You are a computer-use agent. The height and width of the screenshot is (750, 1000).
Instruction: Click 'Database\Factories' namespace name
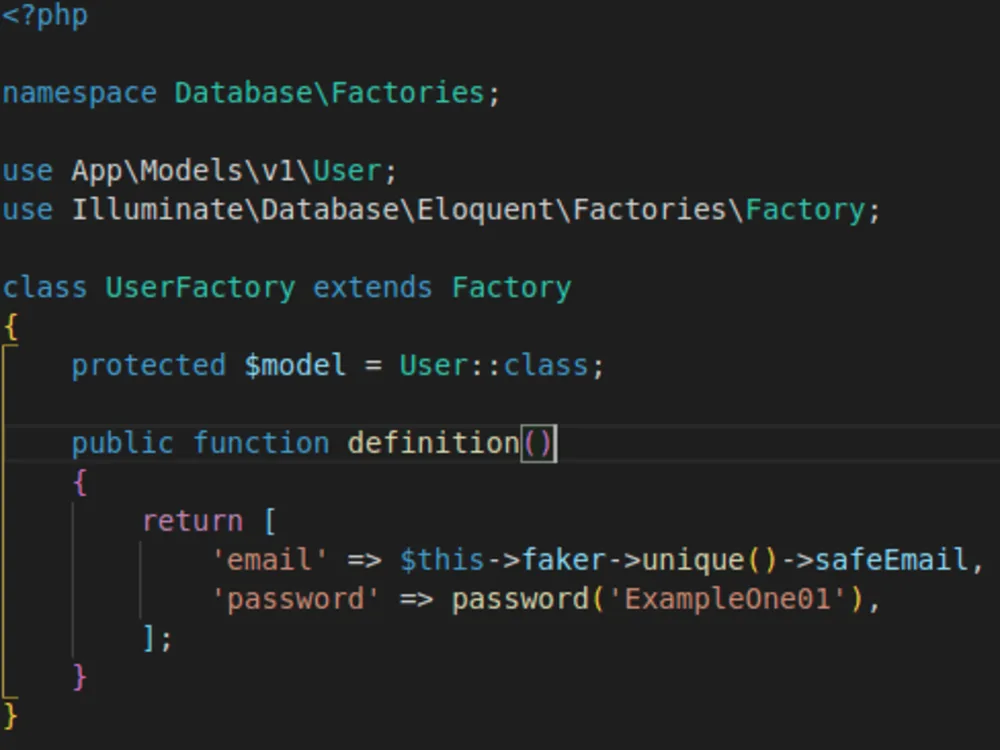click(x=330, y=93)
